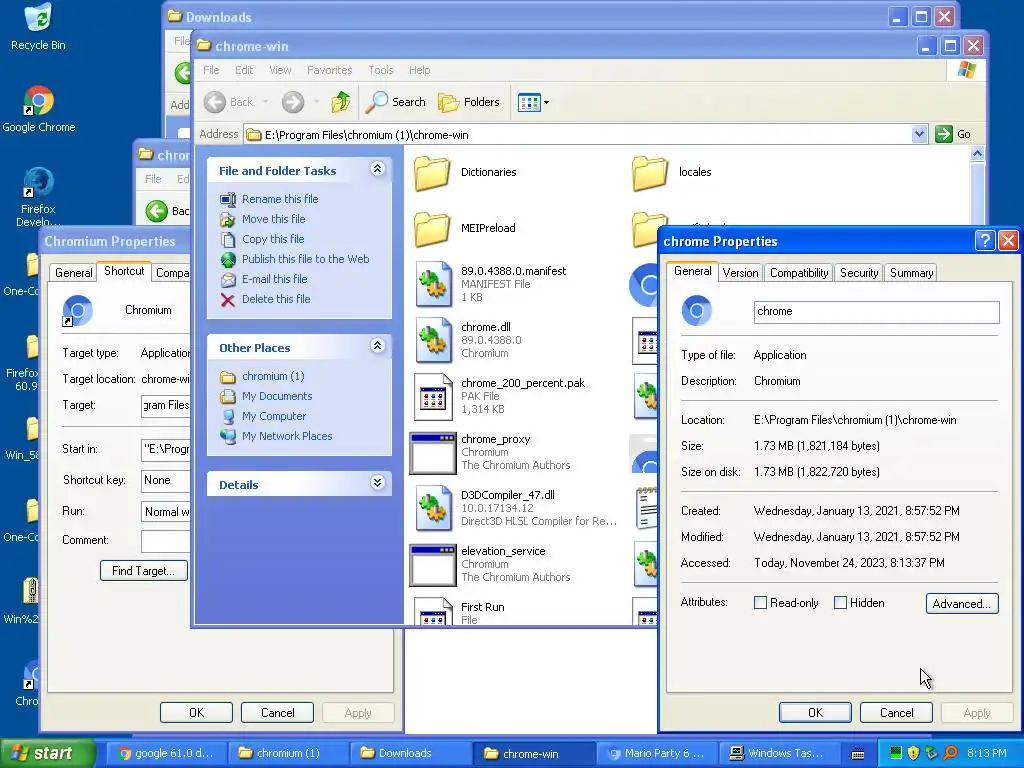The image size is (1024, 768).
Task: Select the locales folder icon
Action: [x=650, y=173]
